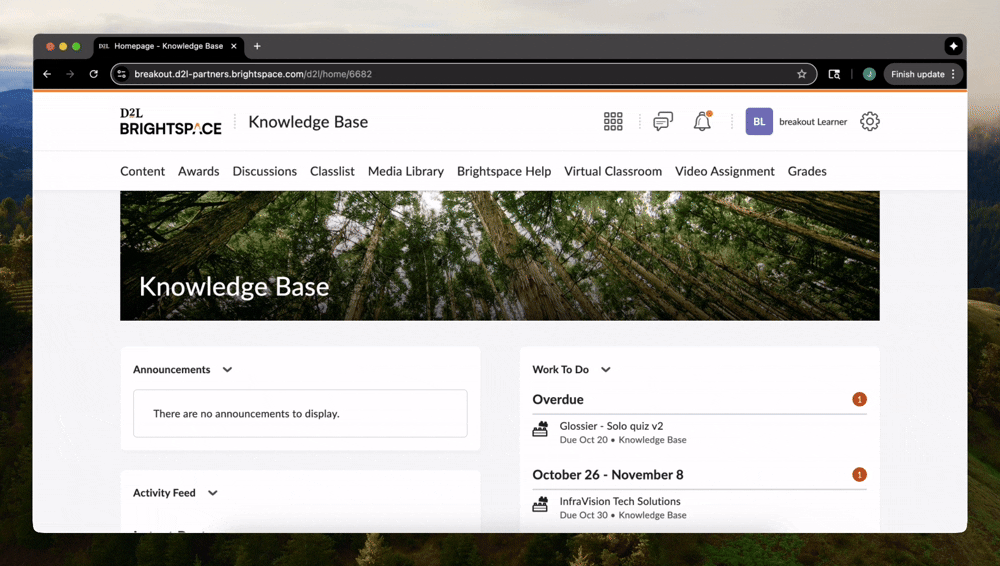Click the October 26 - November 8 heading
Viewport: 1000px width, 566px height.
608,475
